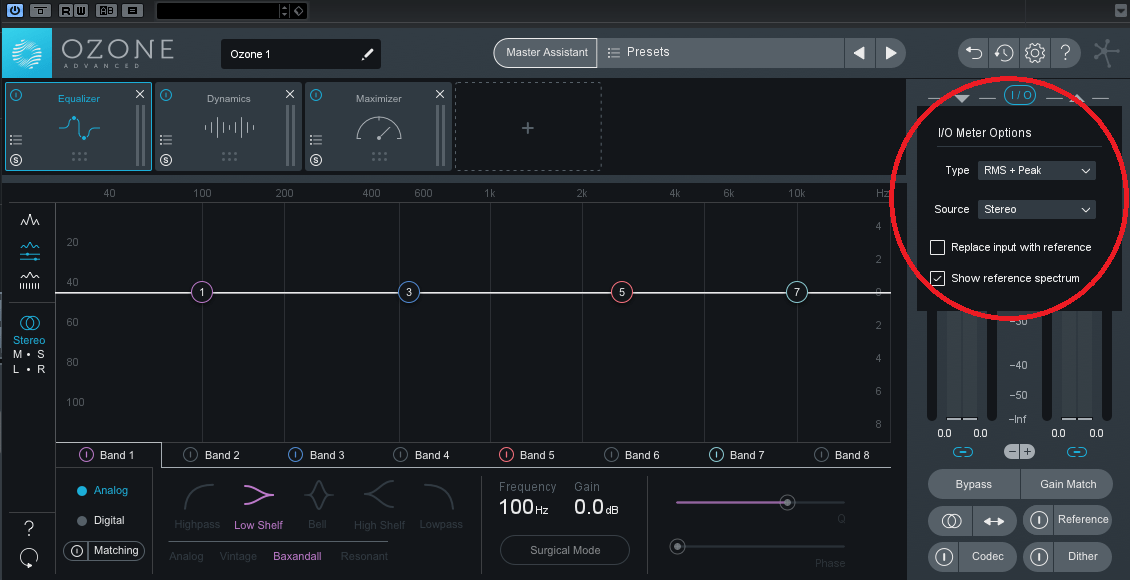The width and height of the screenshot is (1130, 580).
Task: Open the meter Type dropdown
Action: [1036, 171]
